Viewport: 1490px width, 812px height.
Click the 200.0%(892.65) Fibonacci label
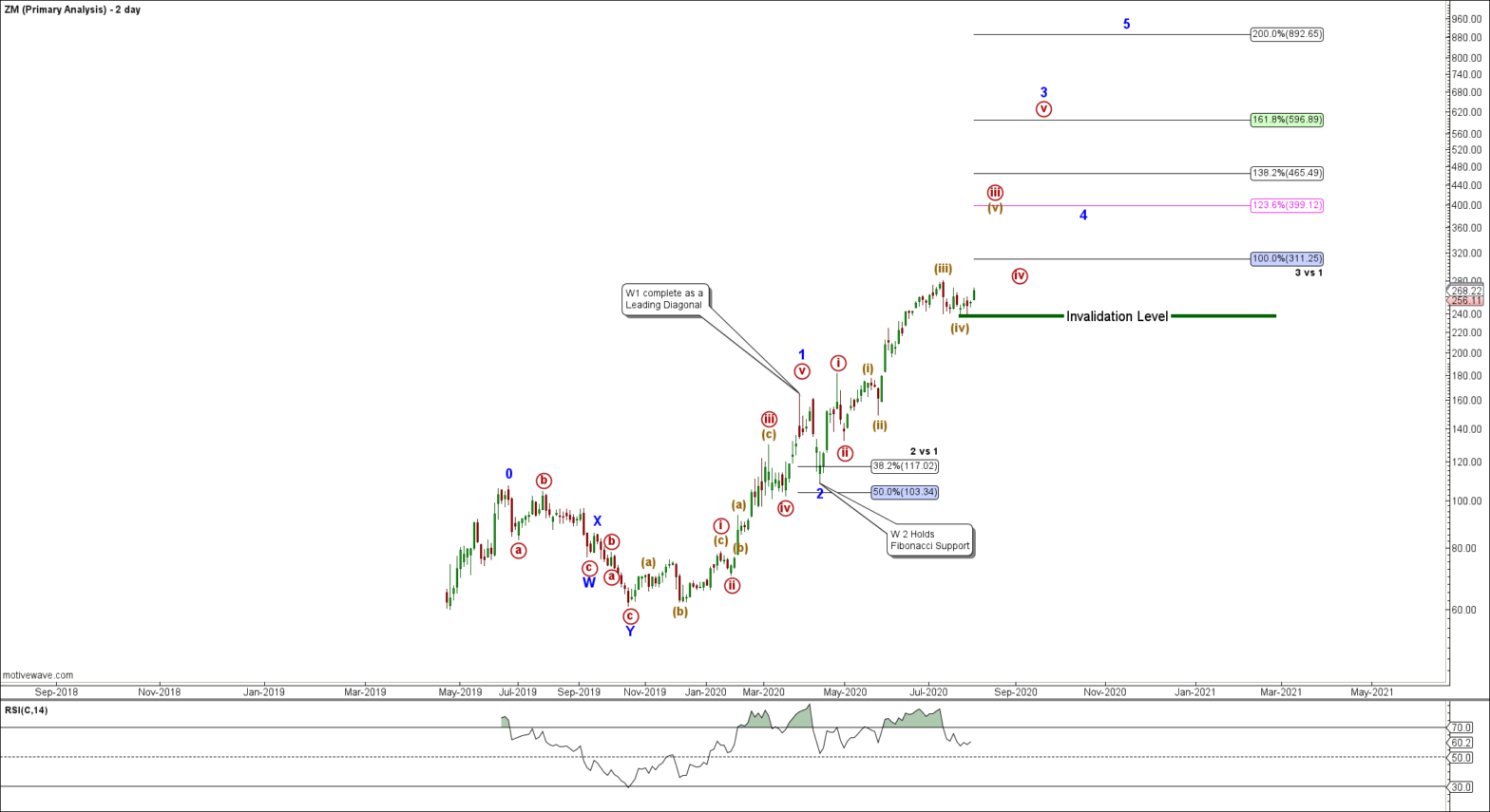coord(1286,34)
